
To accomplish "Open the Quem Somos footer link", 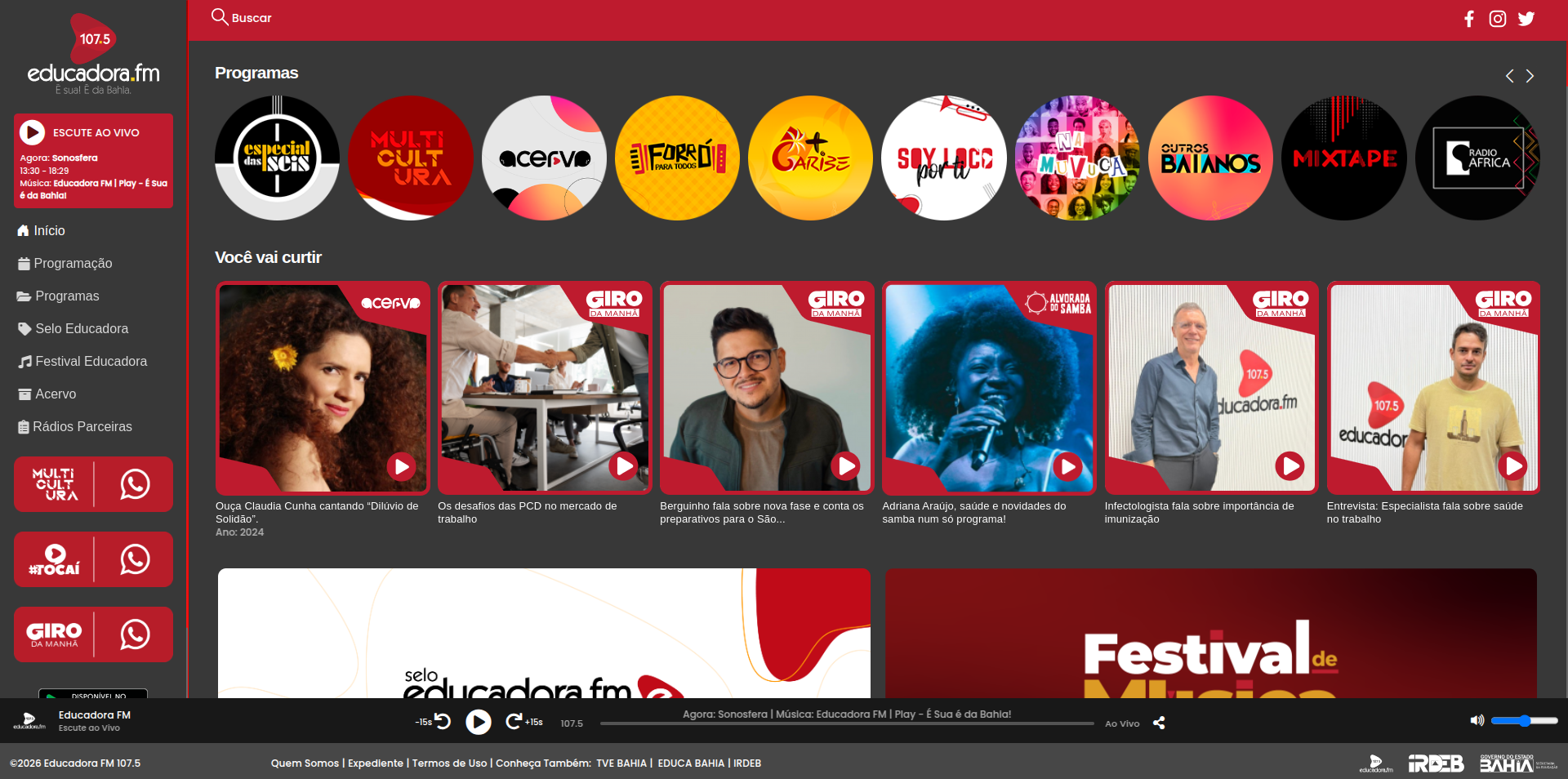I will pos(305,763).
